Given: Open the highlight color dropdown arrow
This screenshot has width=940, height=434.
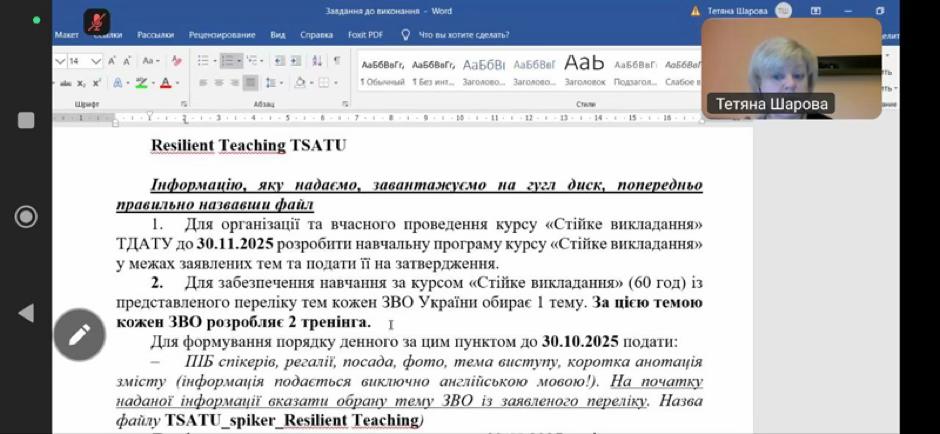Looking at the screenshot, I should [x=153, y=83].
